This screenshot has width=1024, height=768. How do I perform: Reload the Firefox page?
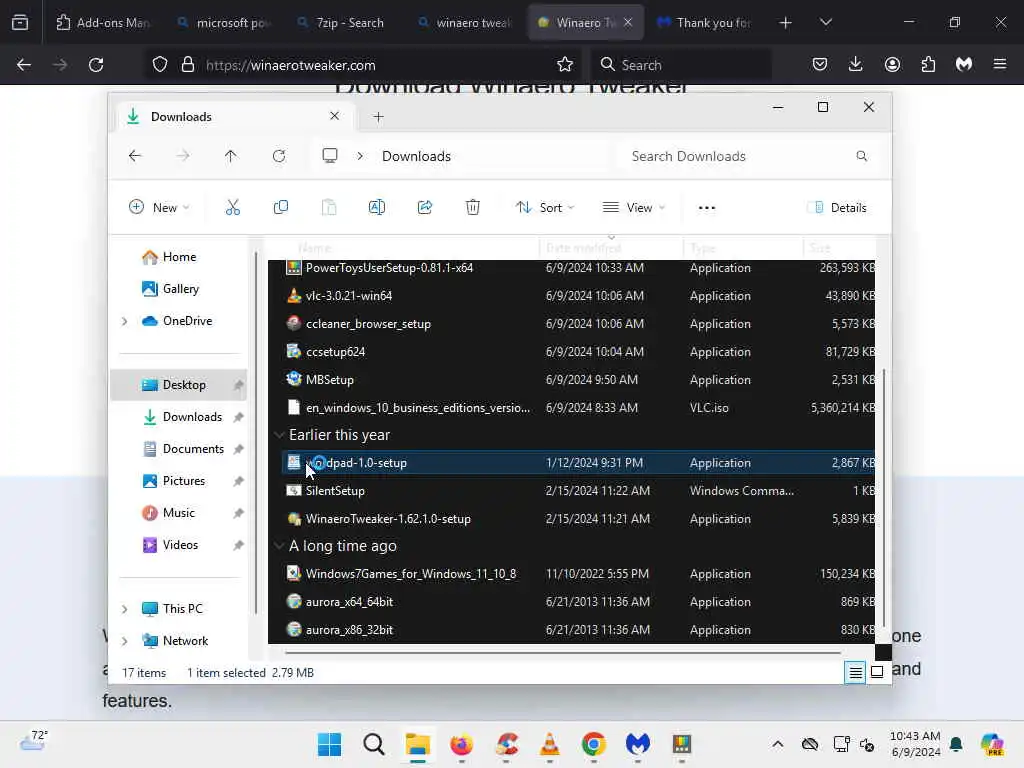[96, 65]
